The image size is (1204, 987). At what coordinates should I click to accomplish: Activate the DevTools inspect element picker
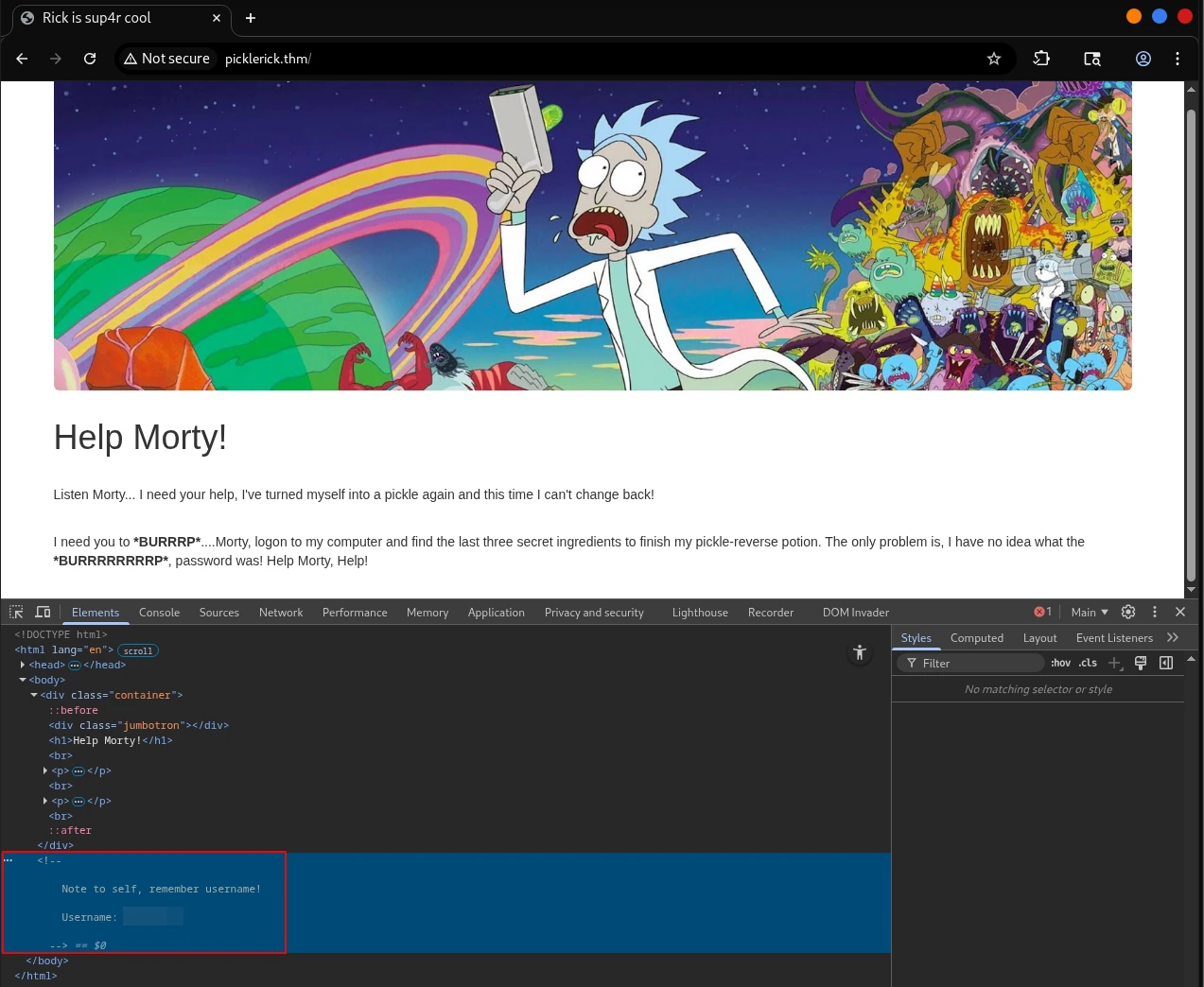pos(16,612)
